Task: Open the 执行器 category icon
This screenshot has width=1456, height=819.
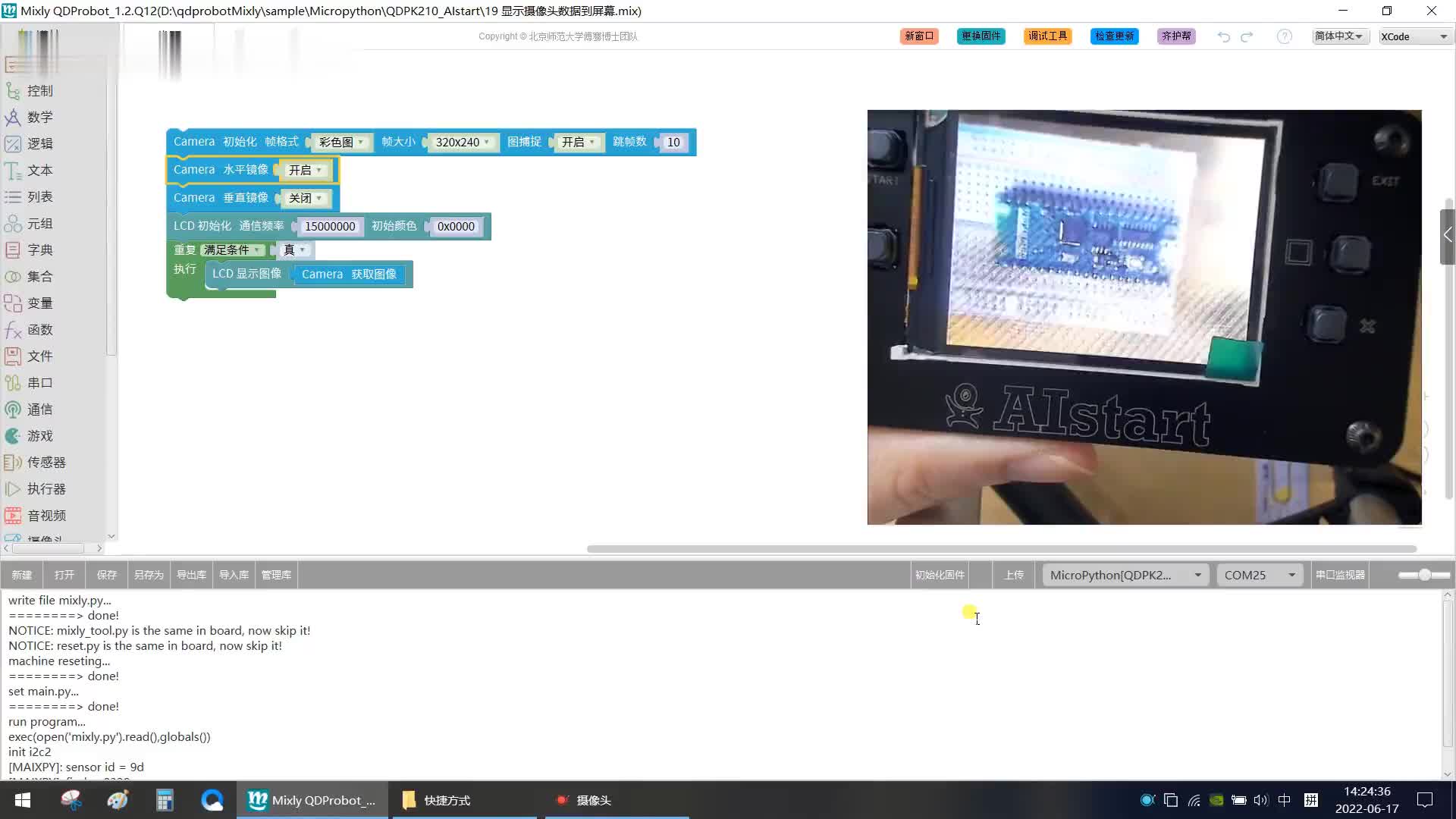Action: pyautogui.click(x=13, y=489)
